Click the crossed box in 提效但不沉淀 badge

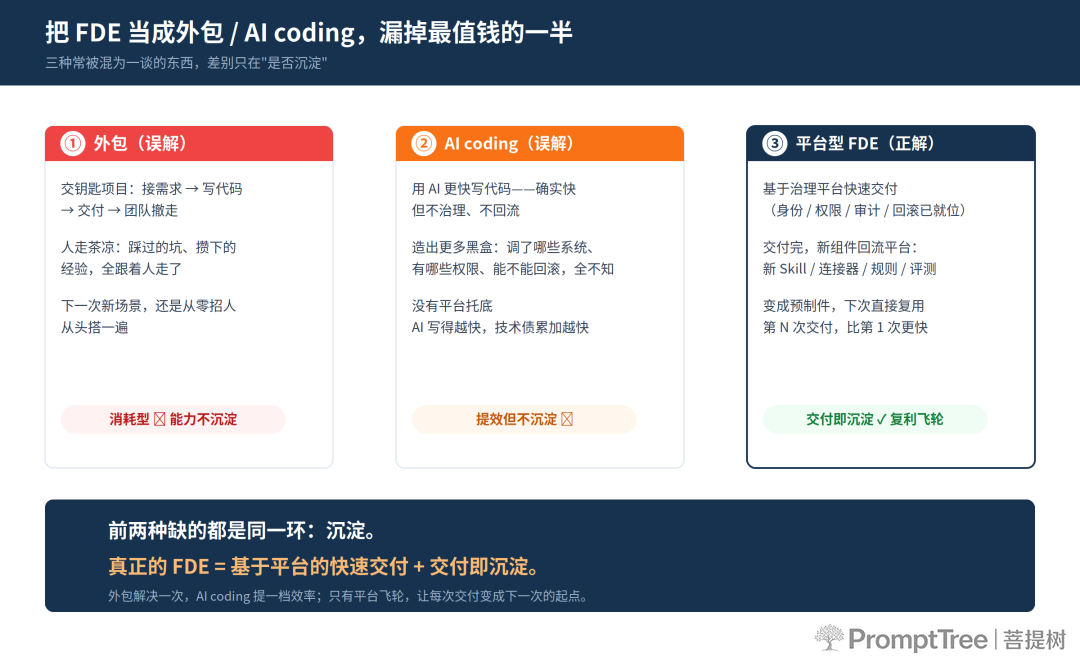tap(567, 419)
